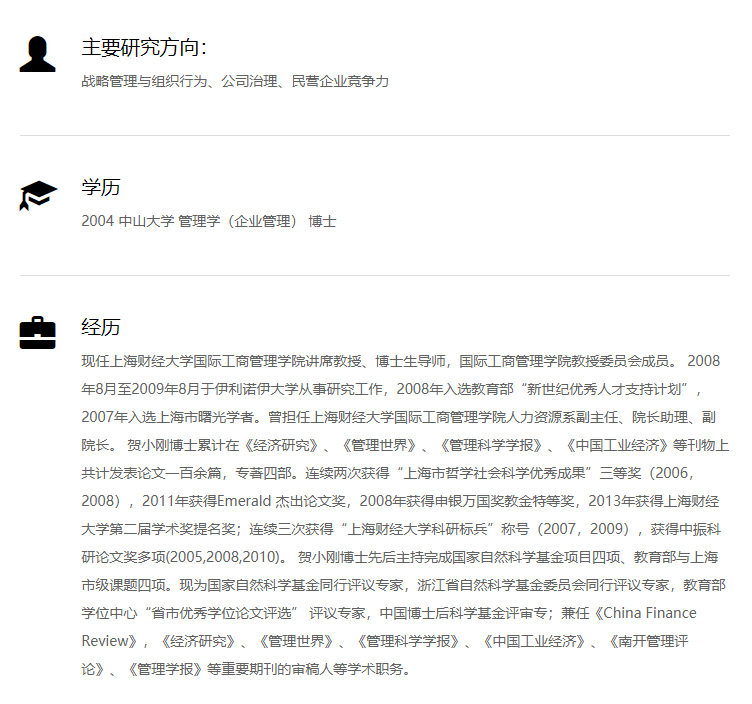Click the person silhouette icon
752x704 pixels.
37,54
